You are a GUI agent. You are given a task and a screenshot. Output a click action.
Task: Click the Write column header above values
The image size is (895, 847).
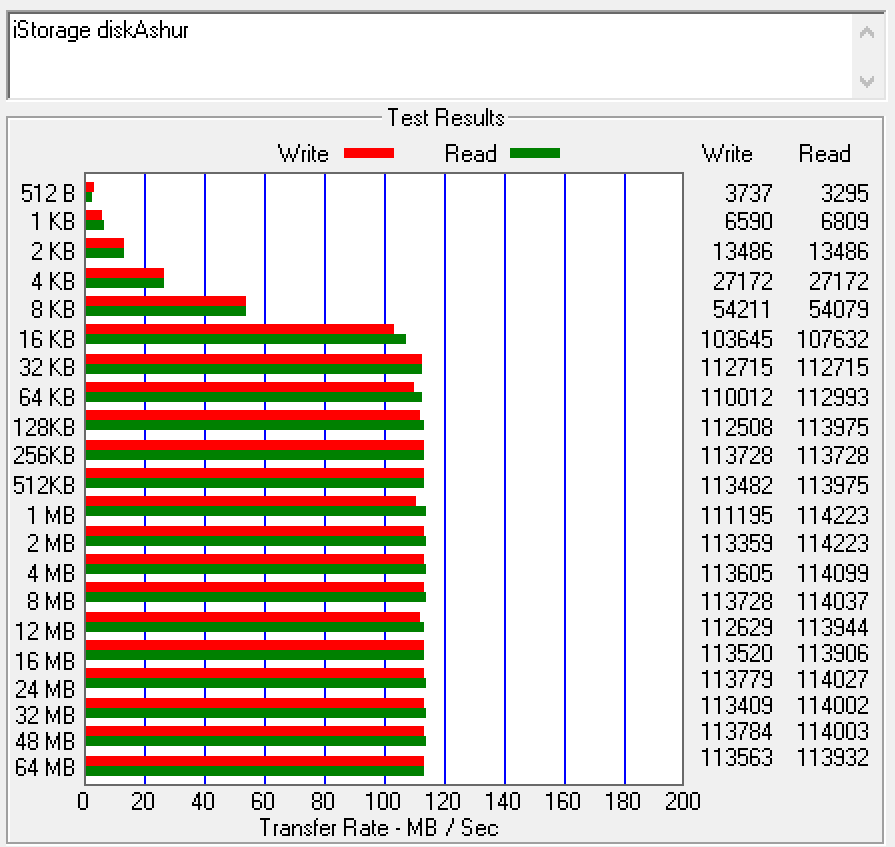coord(727,154)
